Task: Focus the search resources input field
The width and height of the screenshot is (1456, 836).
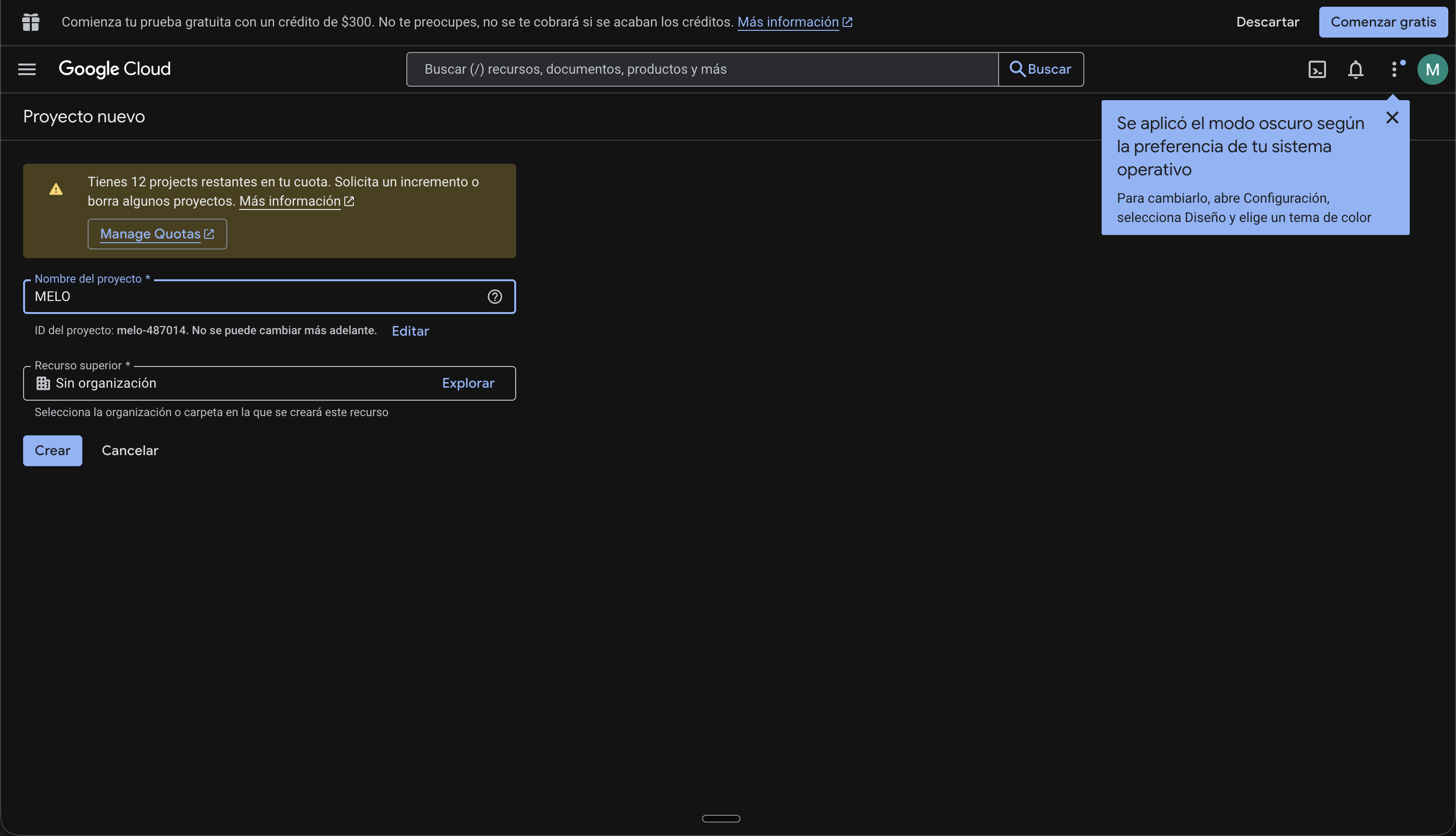Action: point(702,69)
